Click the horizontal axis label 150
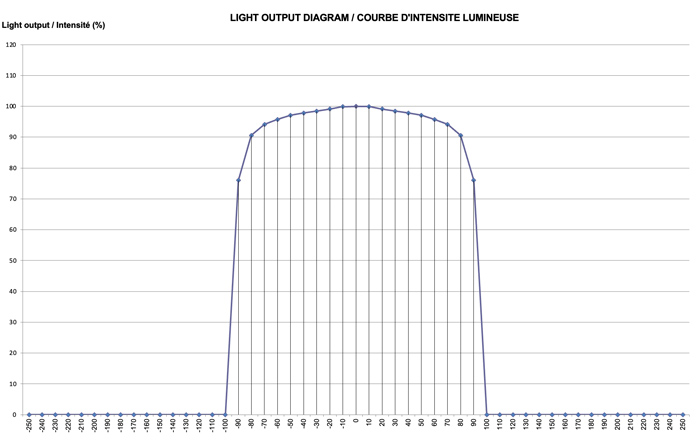Viewport: 700px width, 444px height. point(552,424)
